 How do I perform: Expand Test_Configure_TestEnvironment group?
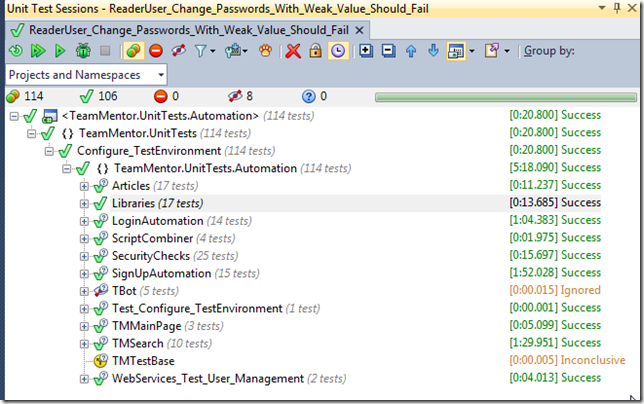click(84, 309)
